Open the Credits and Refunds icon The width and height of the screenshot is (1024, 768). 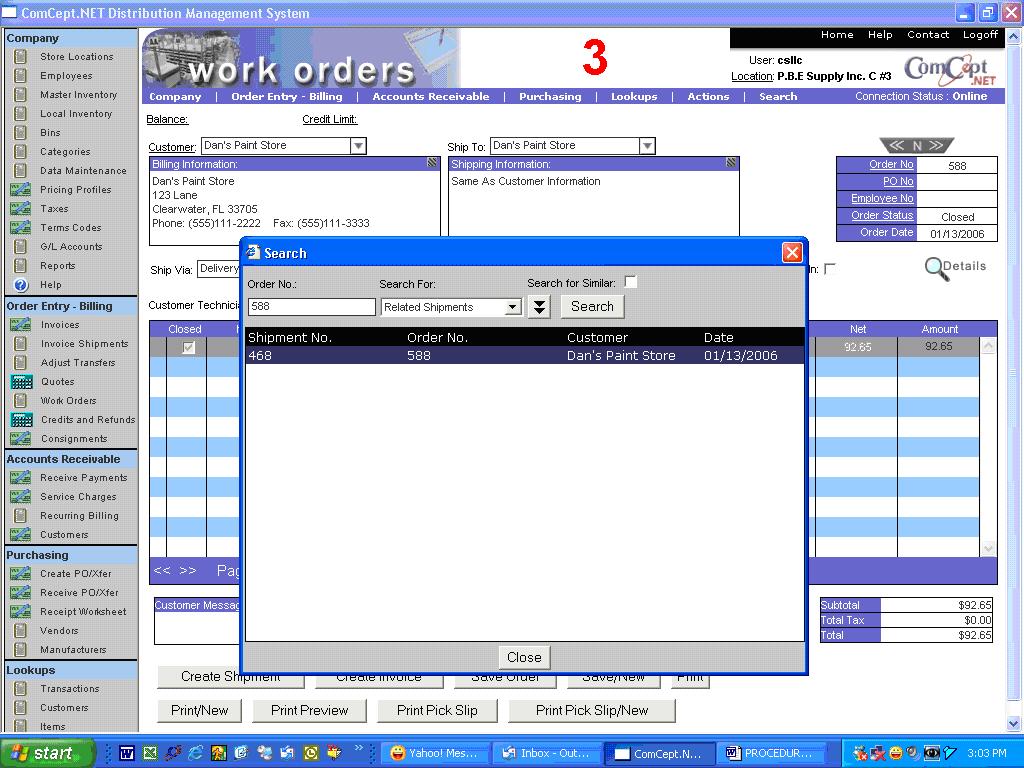coord(21,420)
